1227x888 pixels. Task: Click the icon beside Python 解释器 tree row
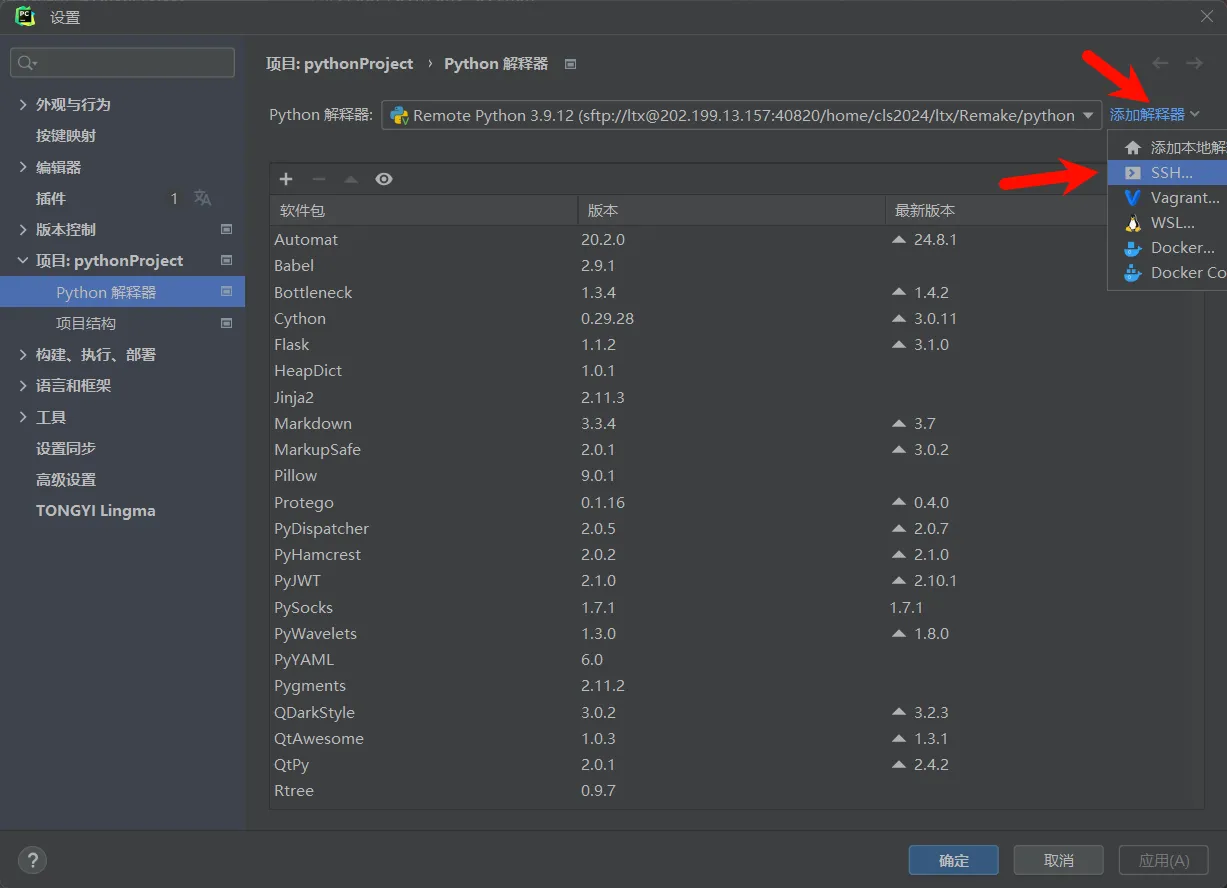[x=226, y=292]
